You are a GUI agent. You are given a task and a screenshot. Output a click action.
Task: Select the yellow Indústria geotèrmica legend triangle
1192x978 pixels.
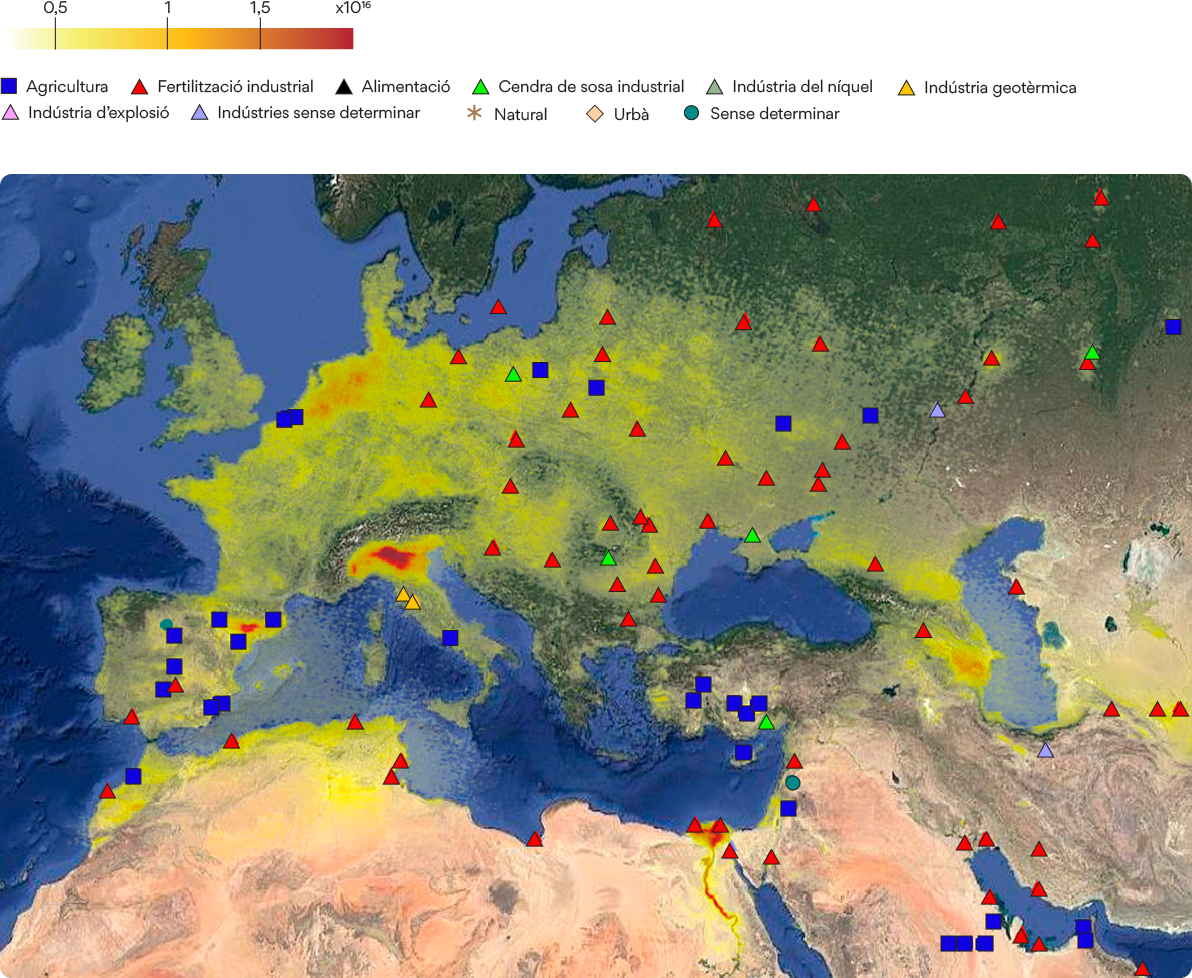(x=906, y=87)
